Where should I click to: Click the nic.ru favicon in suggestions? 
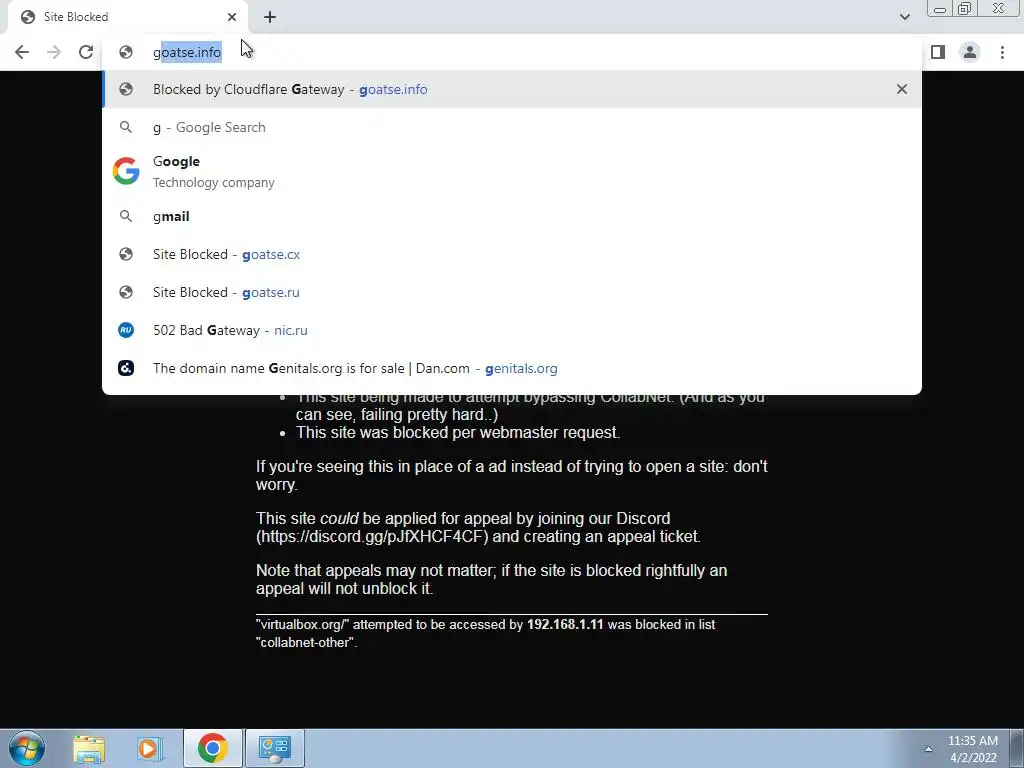[126, 330]
